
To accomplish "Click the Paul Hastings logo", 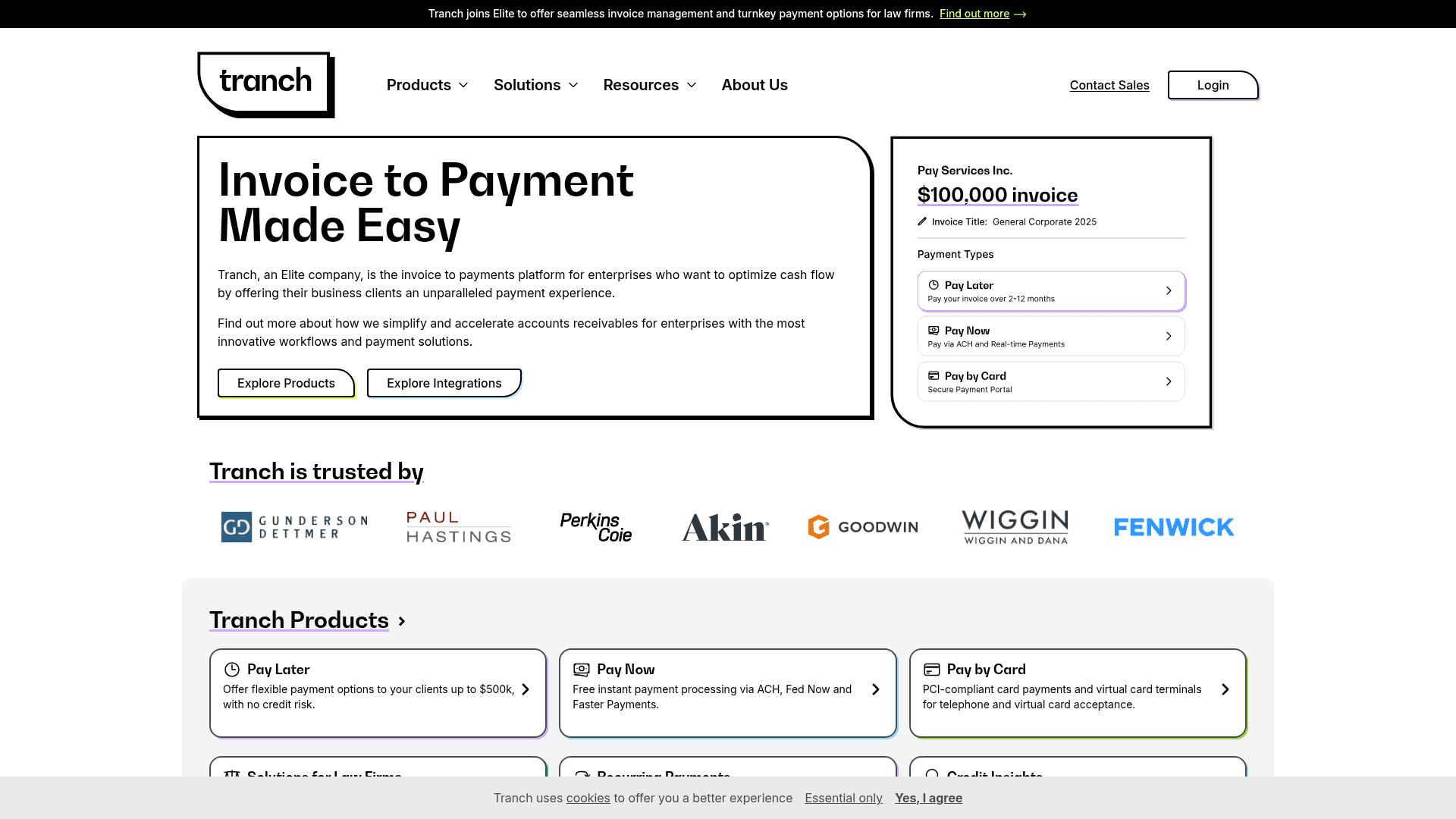I will point(459,527).
